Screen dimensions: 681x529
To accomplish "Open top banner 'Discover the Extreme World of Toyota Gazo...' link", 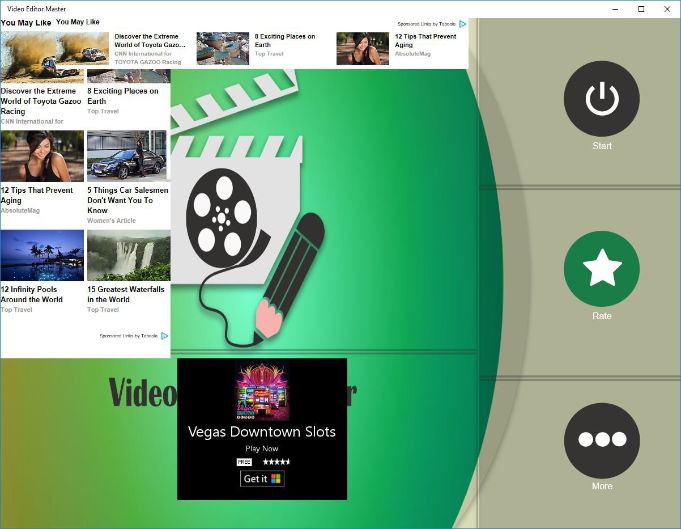I will (150, 40).
